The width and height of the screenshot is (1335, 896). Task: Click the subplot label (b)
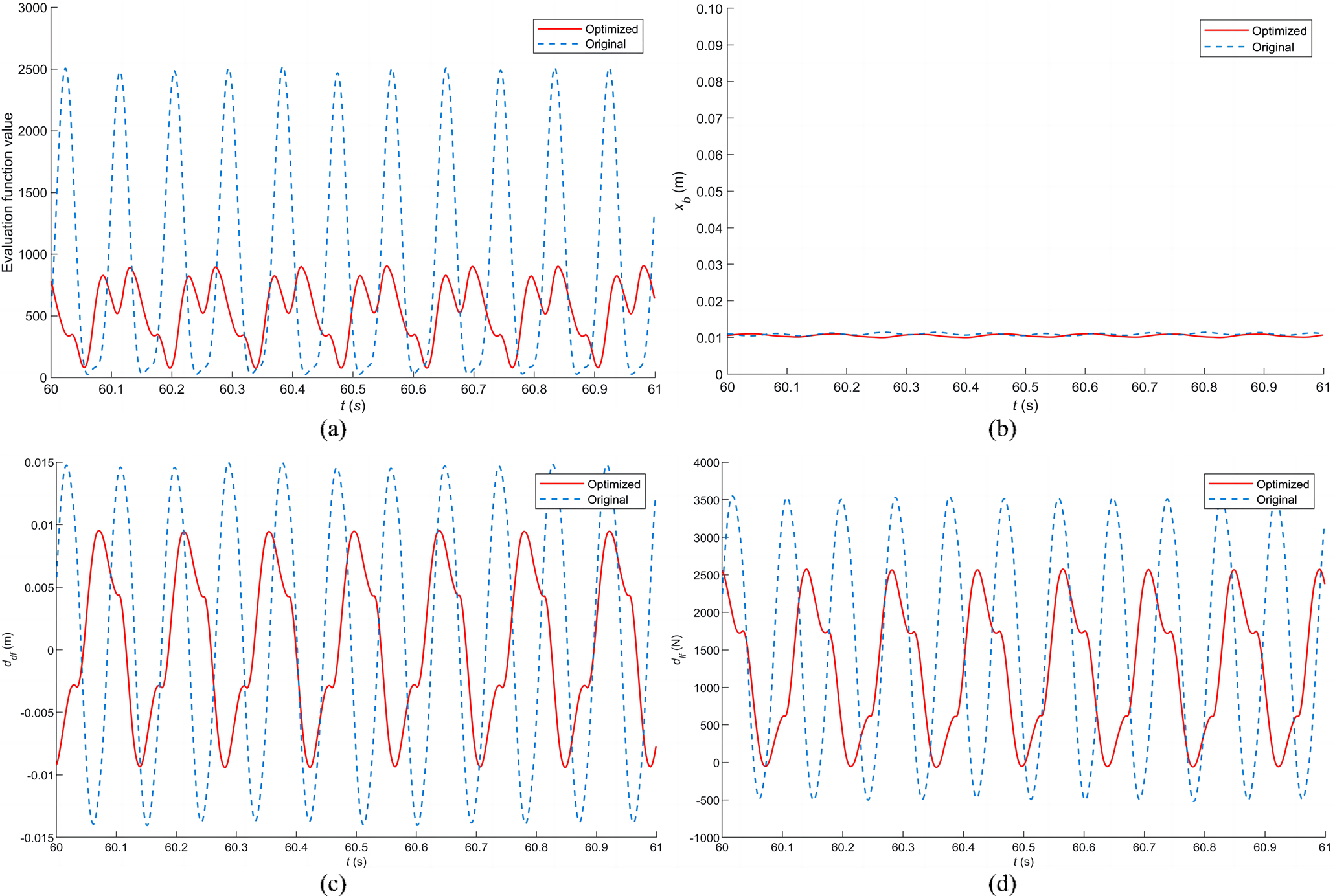pos(1002,429)
